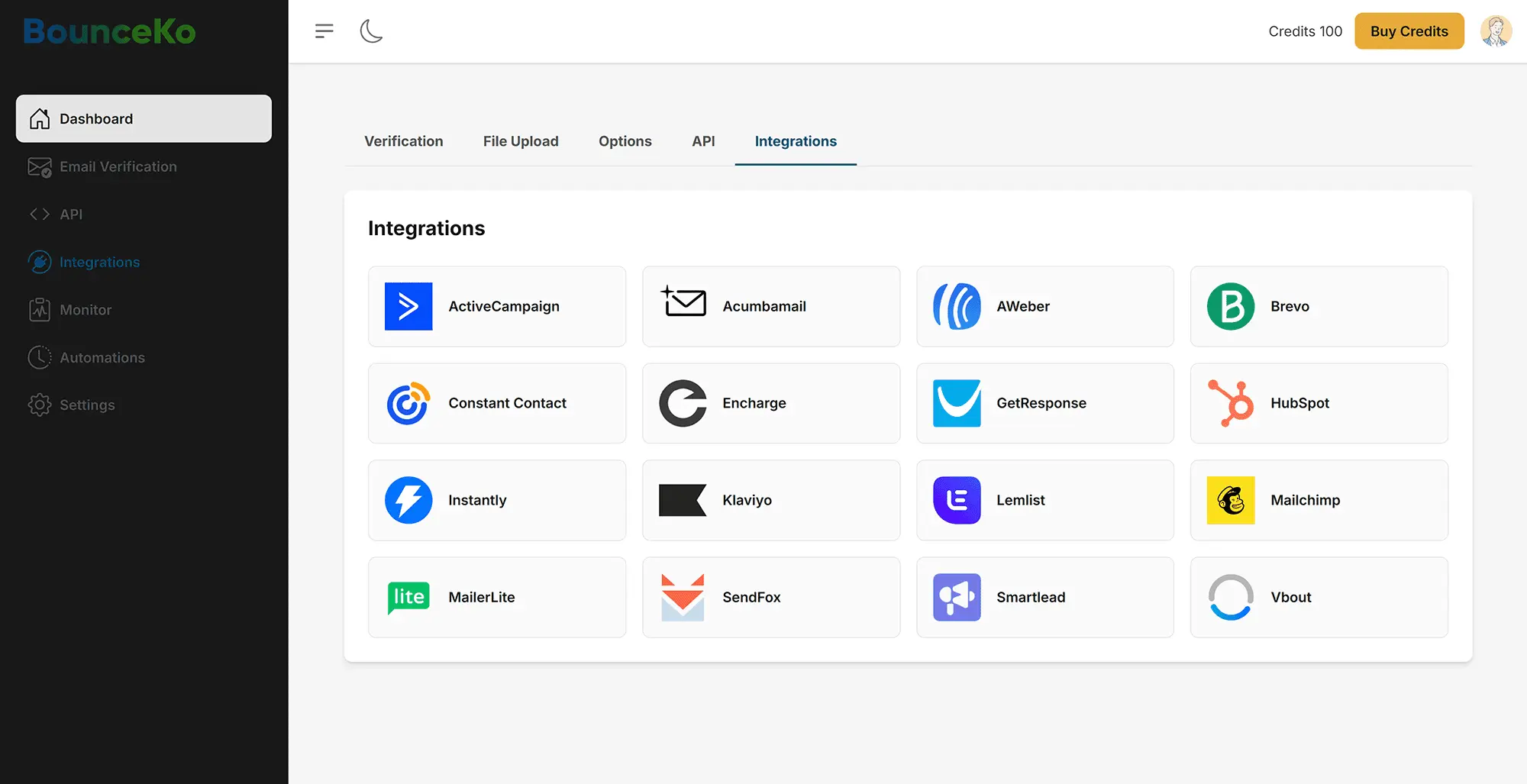Screen dimensions: 1527x784
Task: Click the Dashboard home icon
Action: 40,118
